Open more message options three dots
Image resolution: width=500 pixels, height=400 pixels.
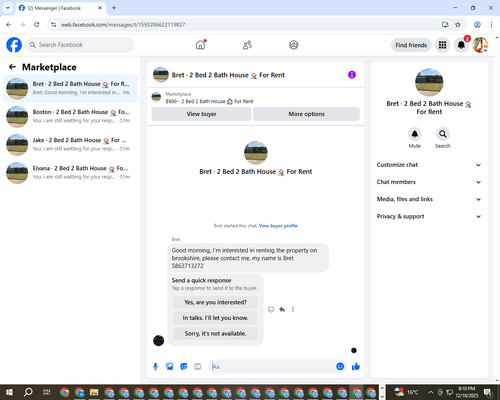coord(293,309)
